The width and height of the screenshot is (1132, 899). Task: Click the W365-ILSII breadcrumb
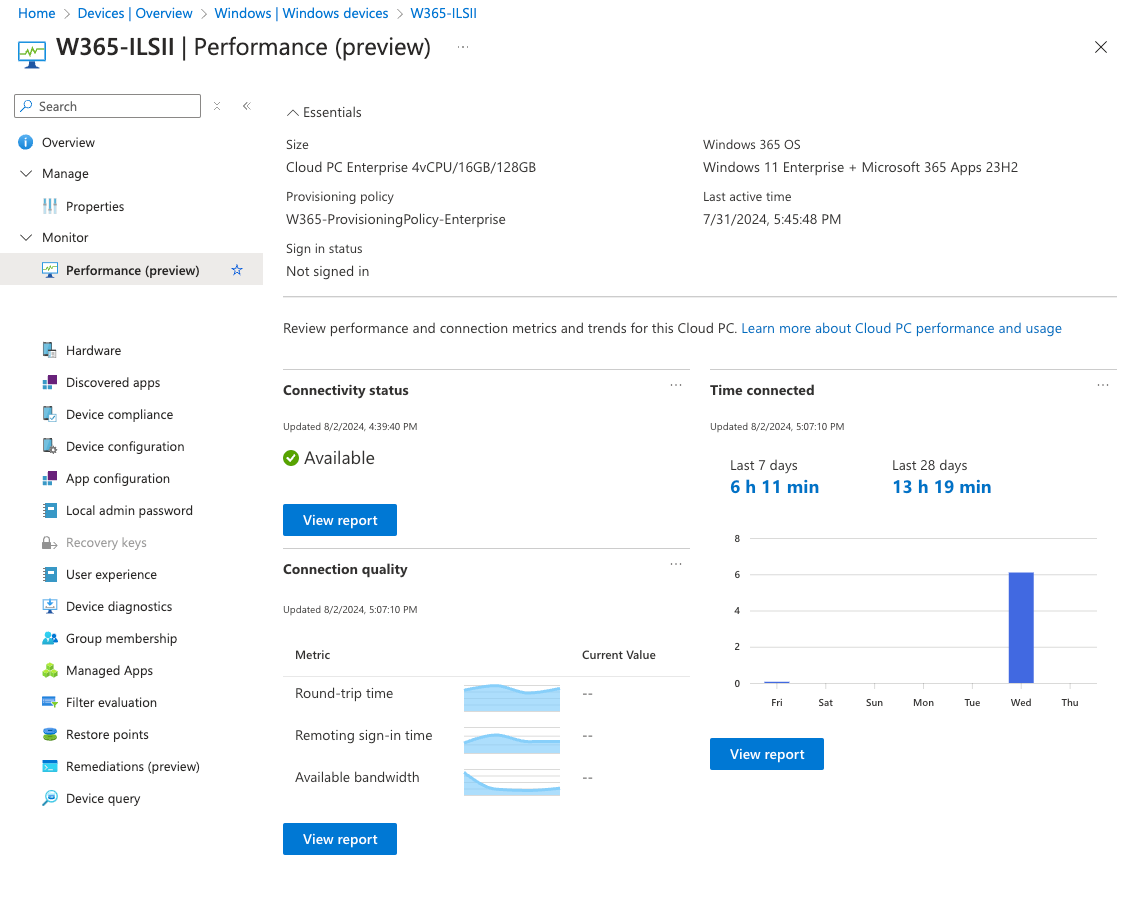click(443, 14)
